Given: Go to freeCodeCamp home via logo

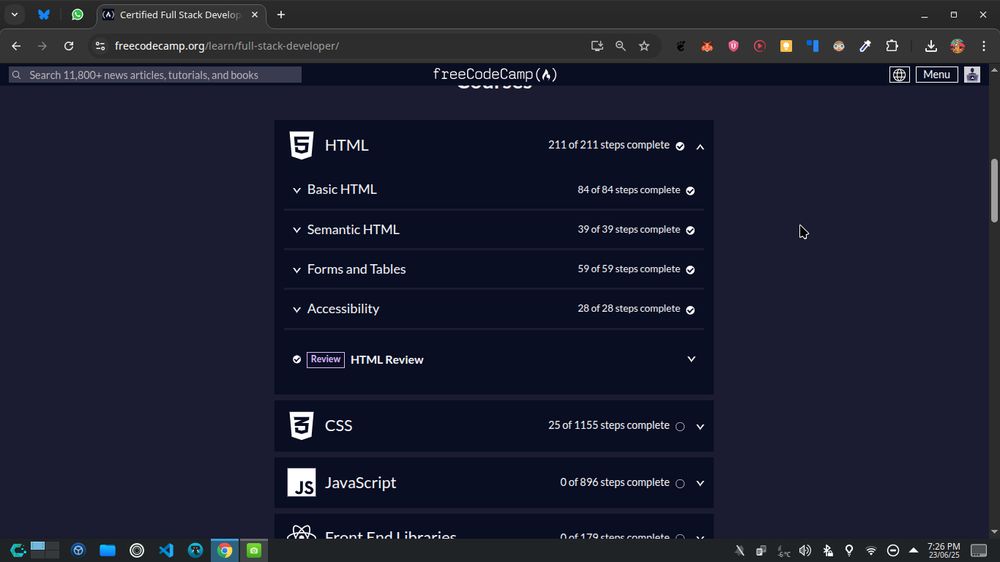Looking at the screenshot, I should [x=495, y=75].
